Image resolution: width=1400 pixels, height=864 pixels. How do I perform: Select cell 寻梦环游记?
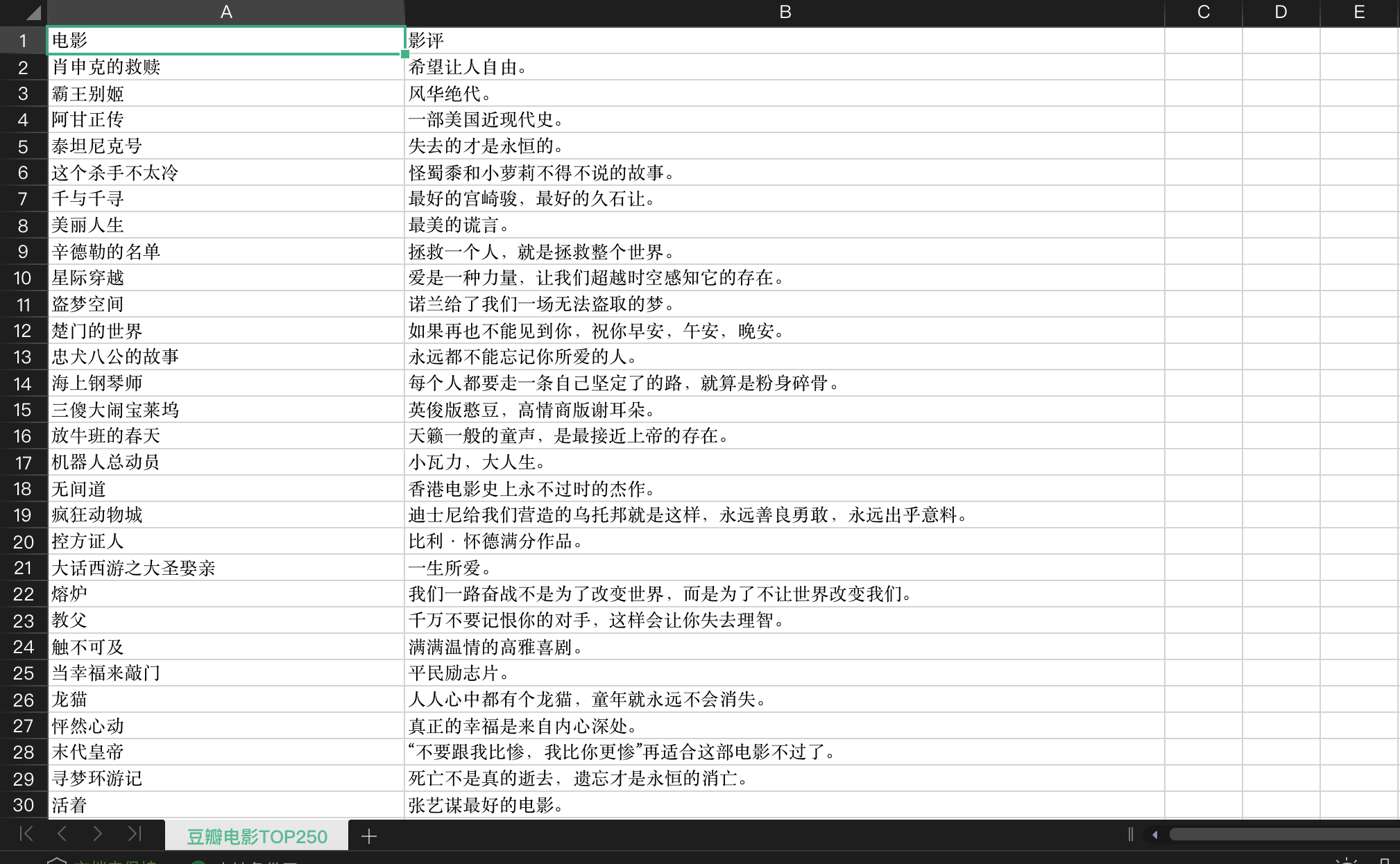226,779
